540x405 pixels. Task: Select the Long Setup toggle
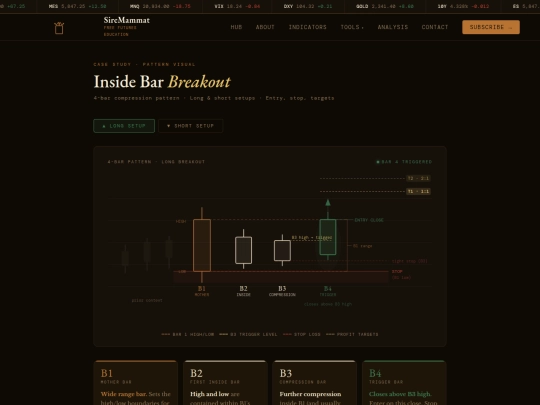coord(124,126)
